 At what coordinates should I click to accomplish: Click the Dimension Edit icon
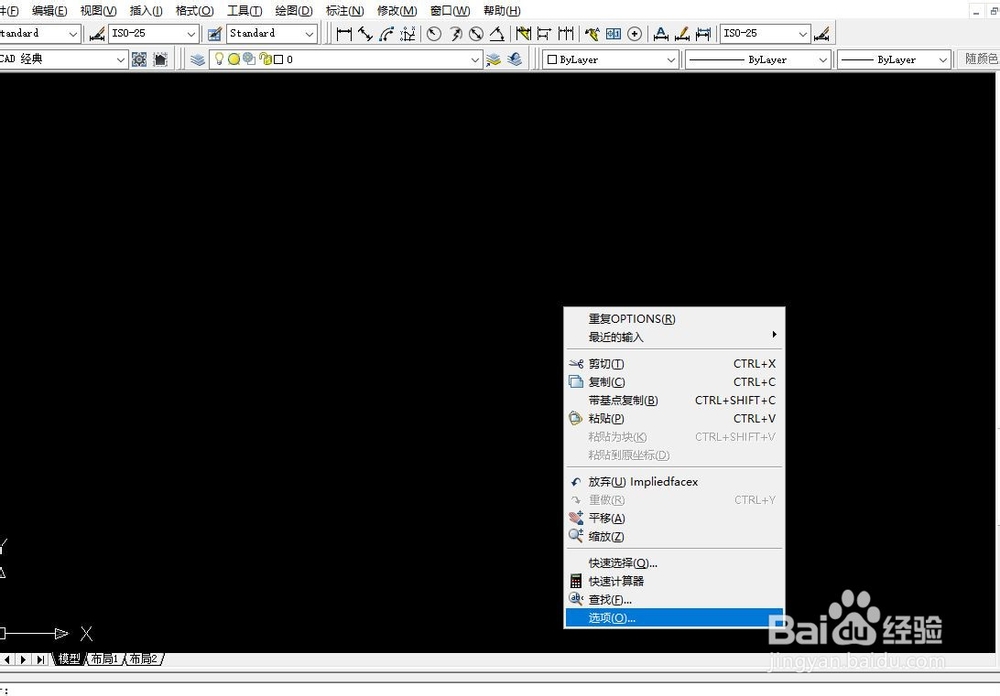[661, 33]
